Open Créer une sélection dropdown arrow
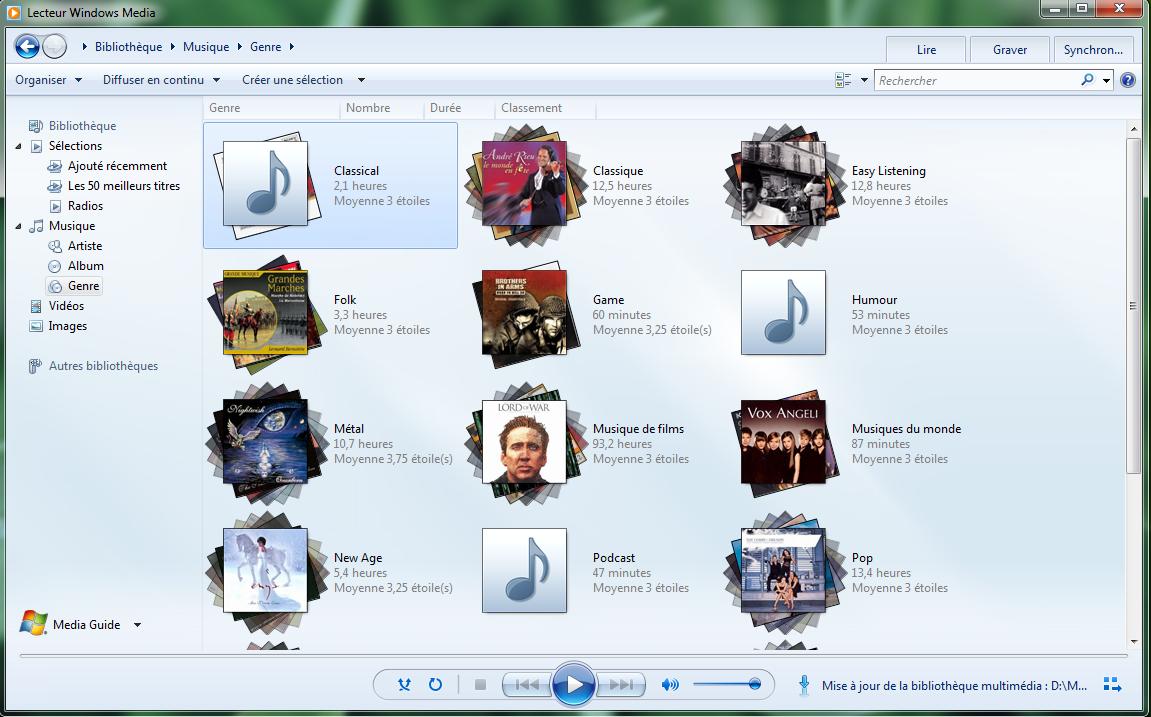 [x=361, y=80]
